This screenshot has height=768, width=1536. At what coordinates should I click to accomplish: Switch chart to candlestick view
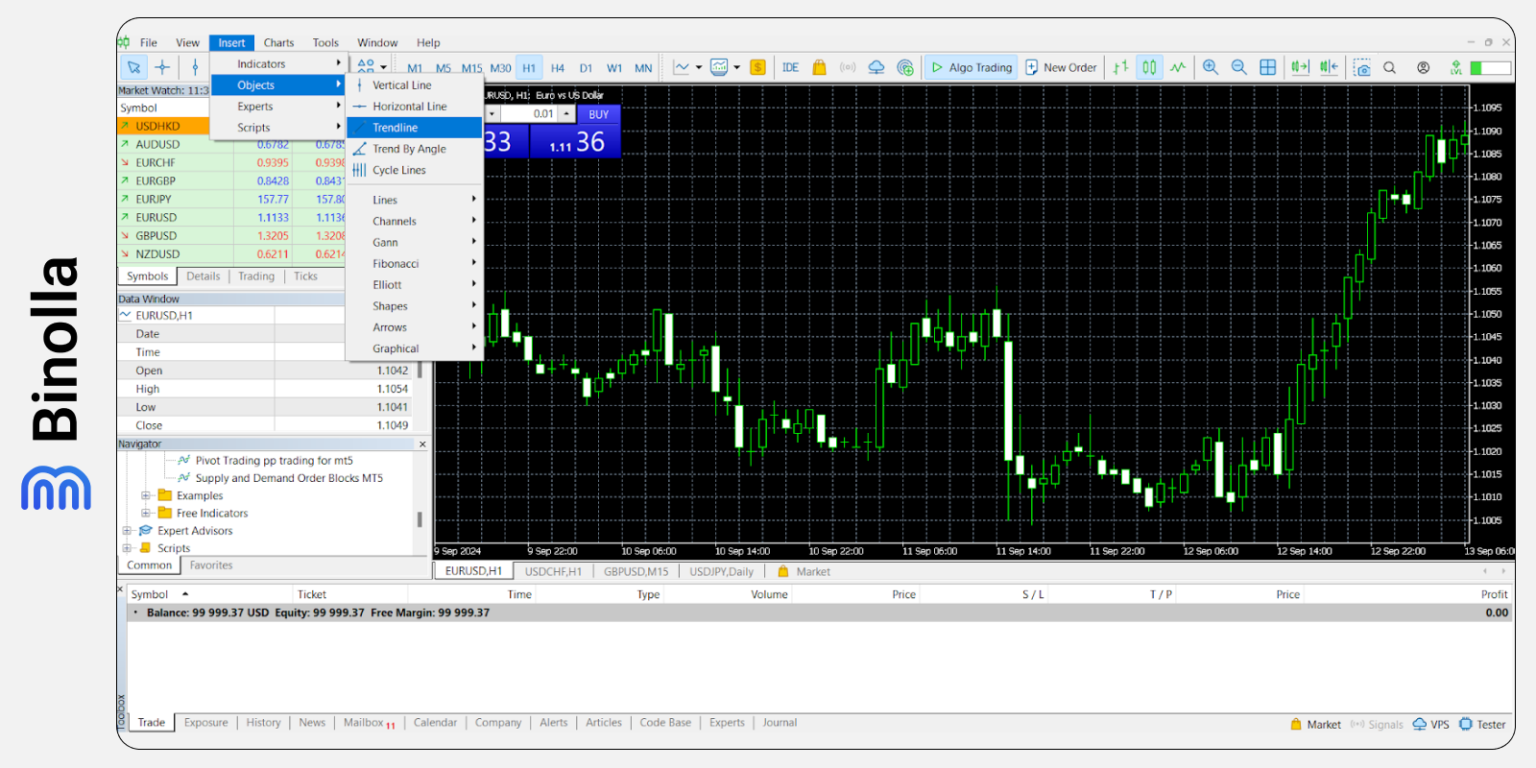pyautogui.click(x=1148, y=66)
